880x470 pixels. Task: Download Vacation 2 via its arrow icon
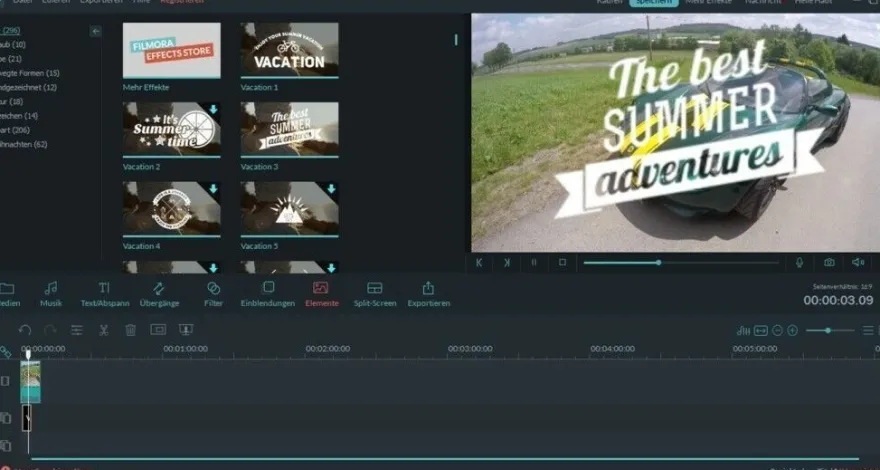213,109
